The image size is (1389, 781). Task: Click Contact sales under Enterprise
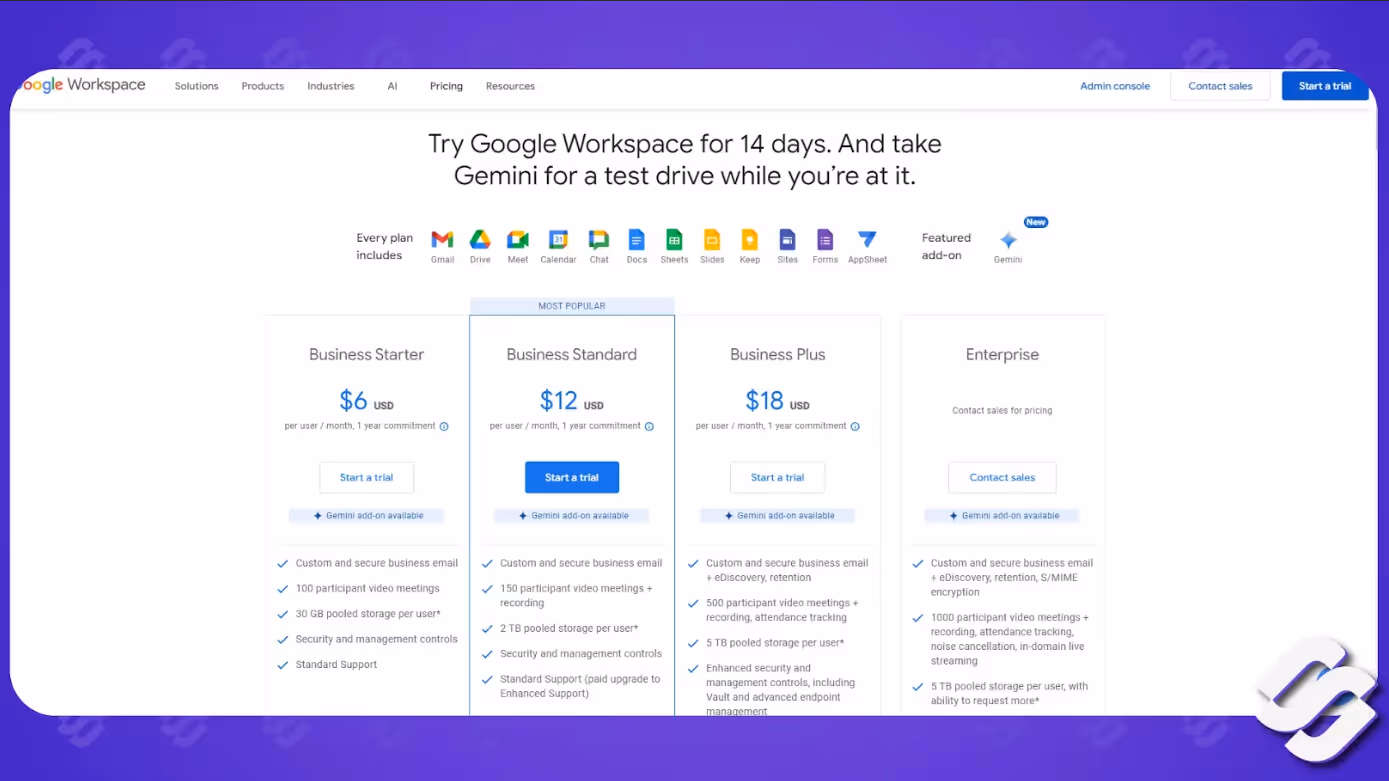[x=1002, y=477]
